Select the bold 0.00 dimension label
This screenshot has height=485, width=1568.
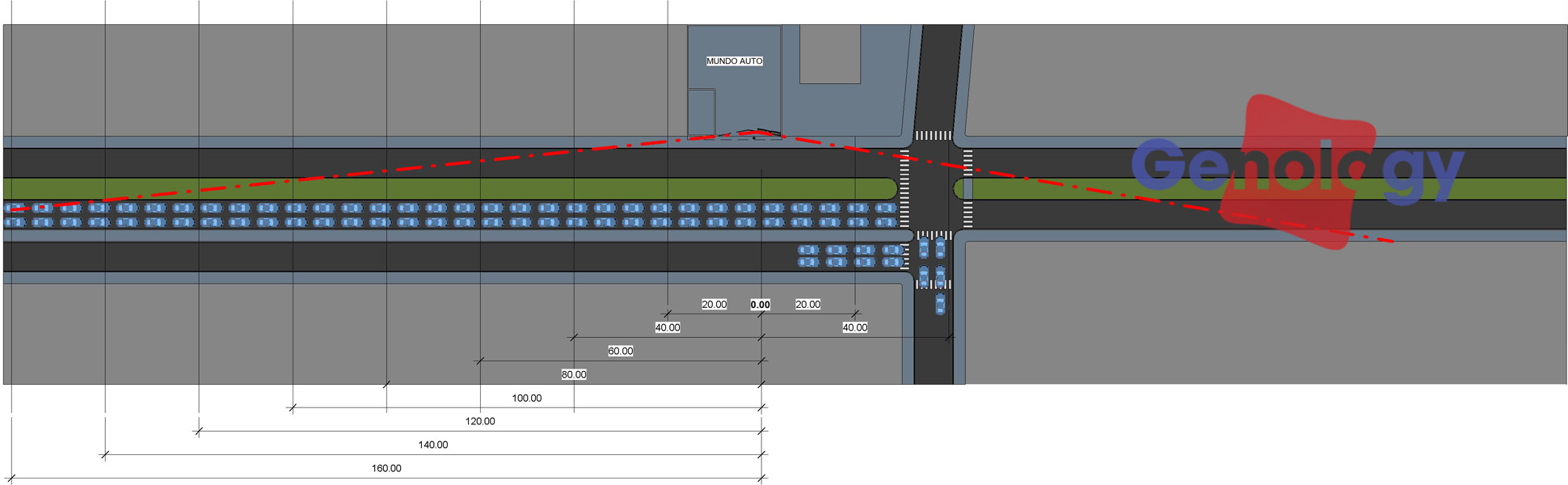coord(760,305)
